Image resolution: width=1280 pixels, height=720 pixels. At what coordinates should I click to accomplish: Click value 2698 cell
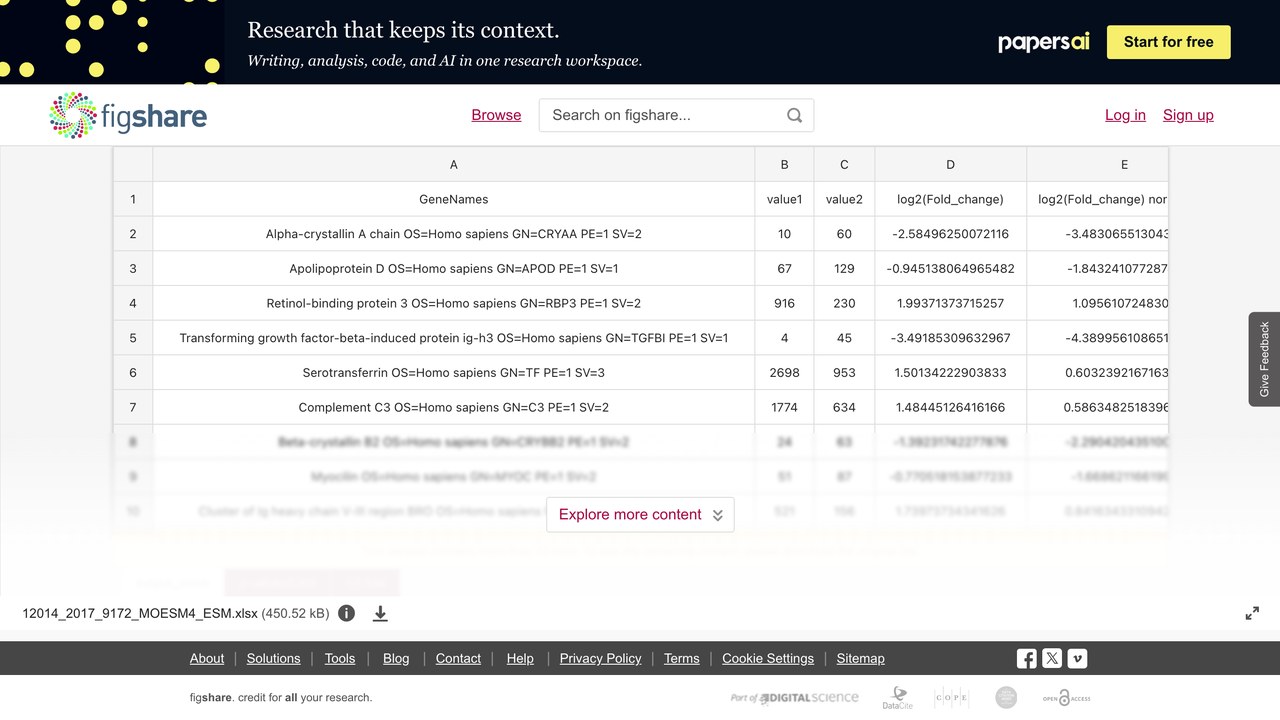784,372
